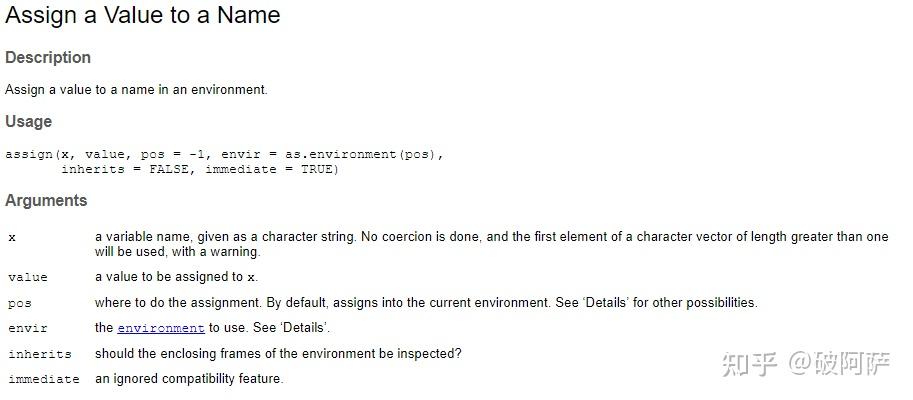The height and width of the screenshot is (400, 913).
Task: Click 'a value to be assigned to x' description
Action: (x=176, y=277)
